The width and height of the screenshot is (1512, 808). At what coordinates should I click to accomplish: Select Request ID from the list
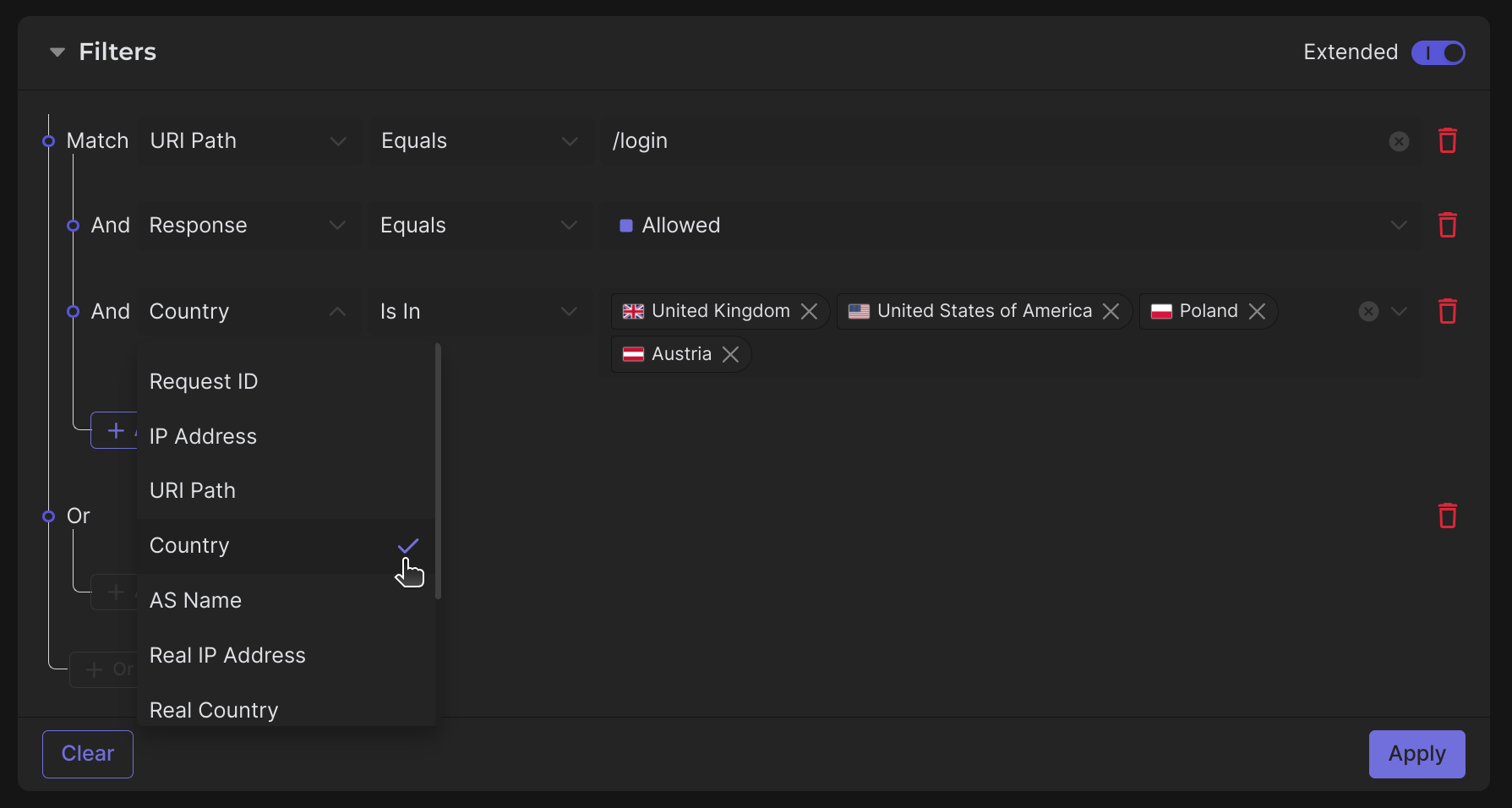point(204,381)
